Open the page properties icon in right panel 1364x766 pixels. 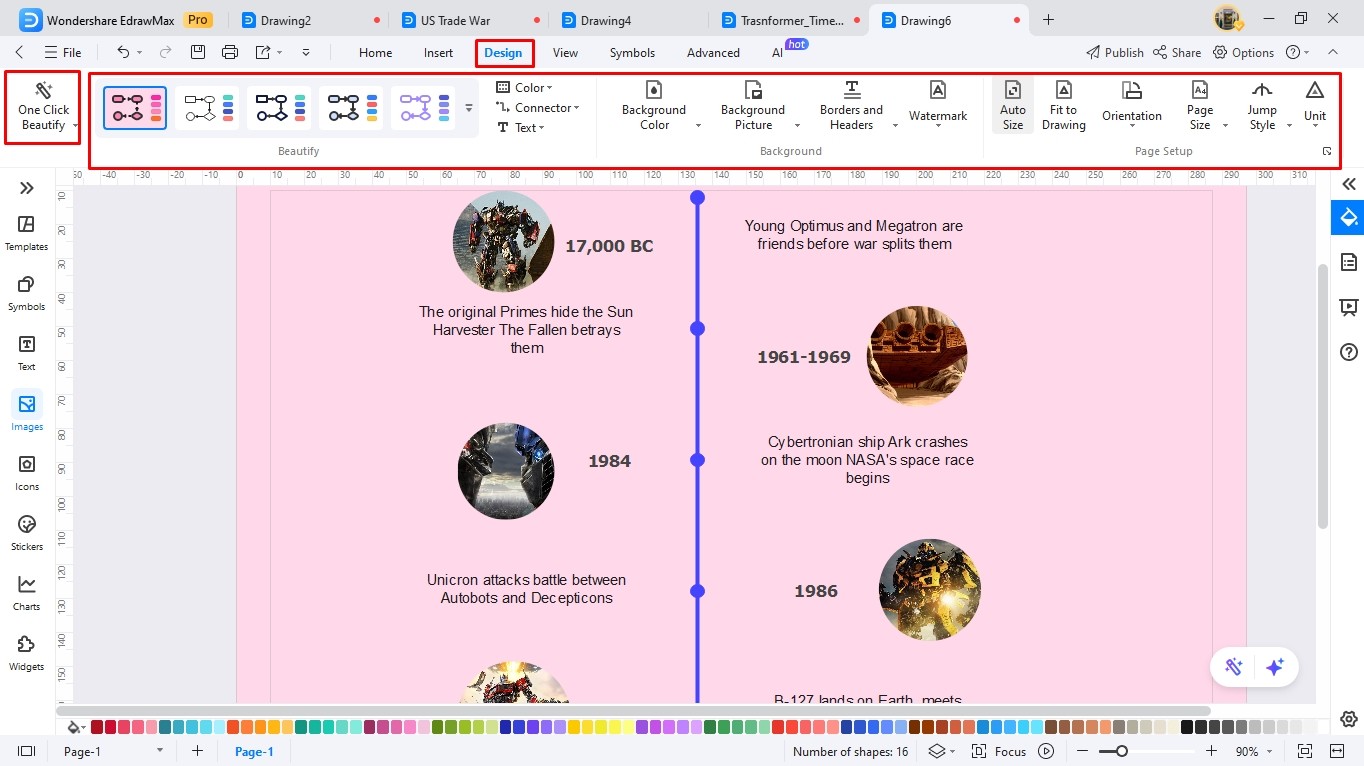tap(1349, 262)
